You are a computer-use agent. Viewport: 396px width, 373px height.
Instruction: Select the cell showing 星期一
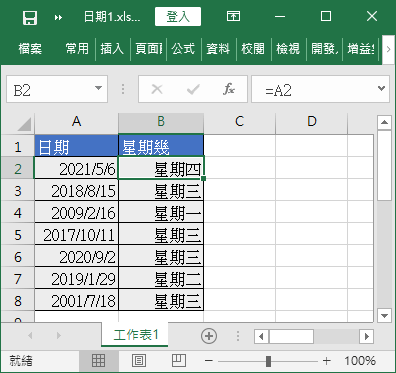[x=161, y=213]
